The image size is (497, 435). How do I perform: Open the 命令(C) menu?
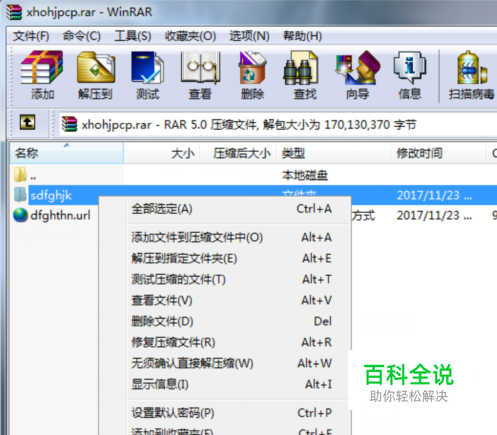coord(82,36)
